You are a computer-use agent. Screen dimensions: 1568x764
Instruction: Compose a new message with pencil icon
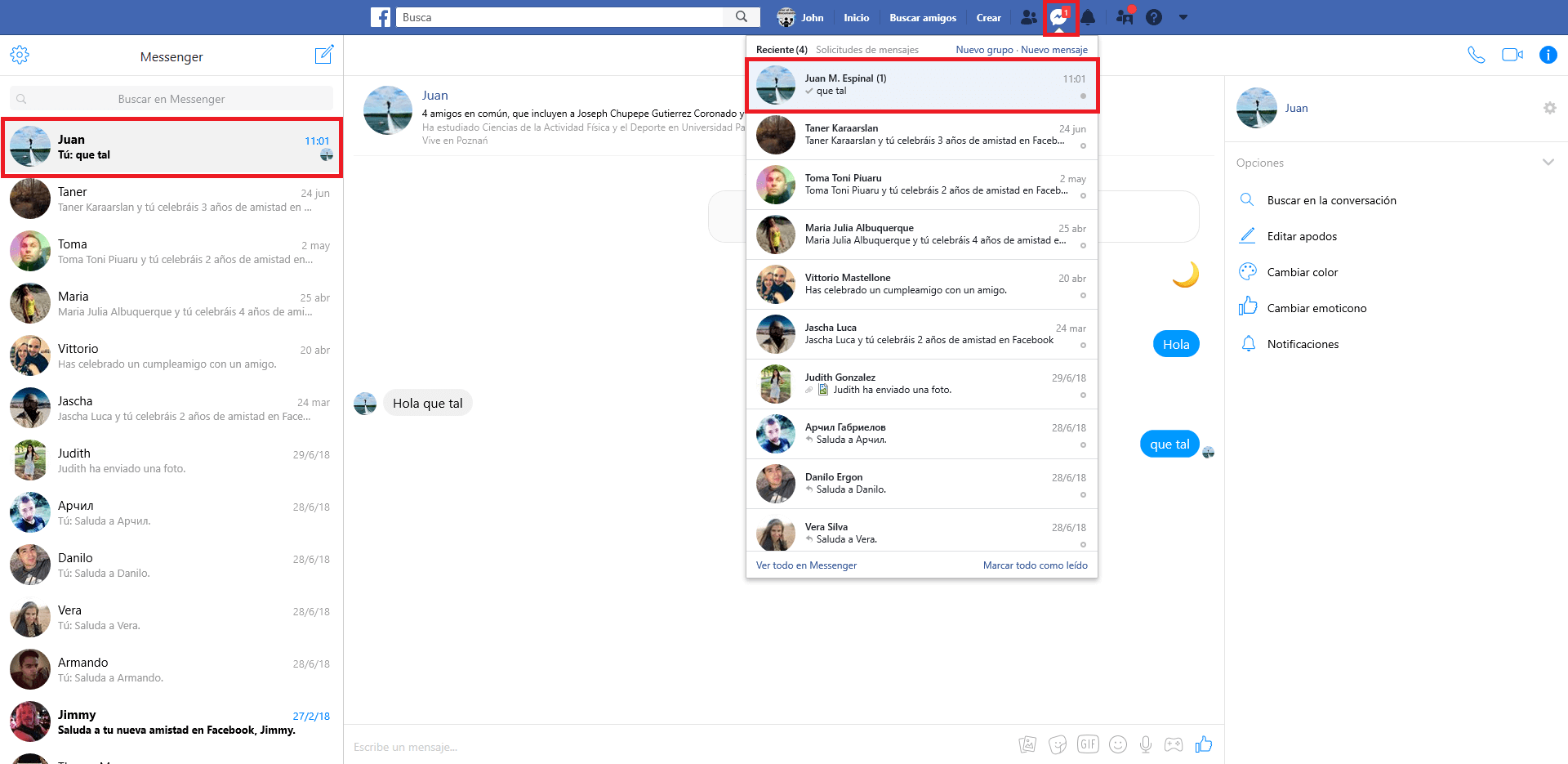[324, 55]
